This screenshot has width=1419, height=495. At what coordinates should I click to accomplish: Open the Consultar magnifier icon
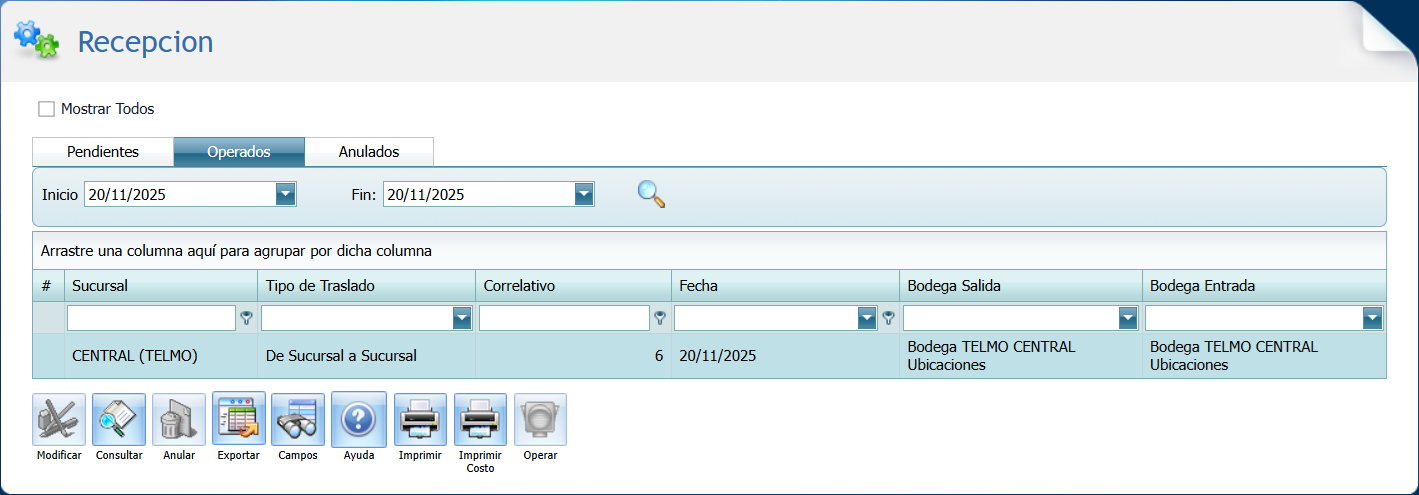119,419
